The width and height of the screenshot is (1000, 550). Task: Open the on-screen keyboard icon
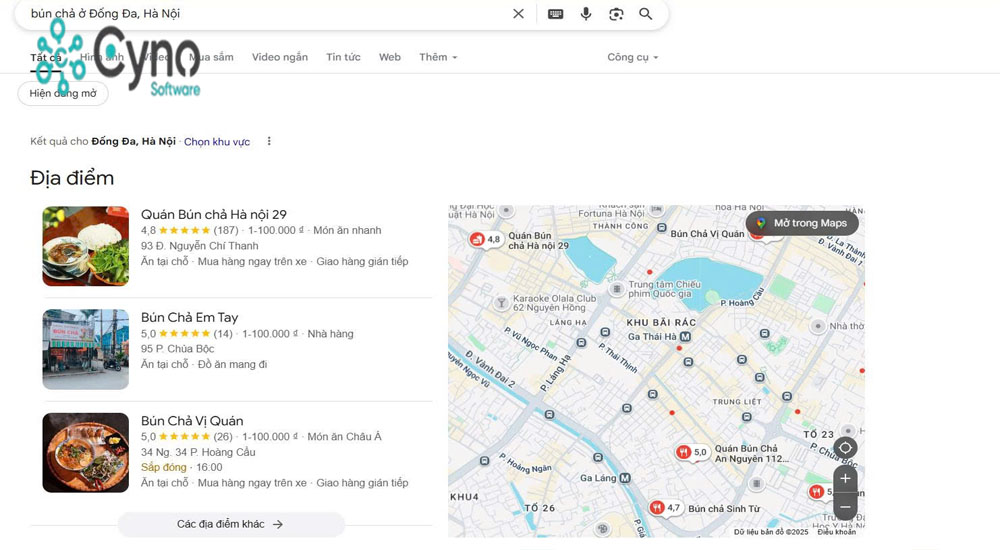point(555,14)
